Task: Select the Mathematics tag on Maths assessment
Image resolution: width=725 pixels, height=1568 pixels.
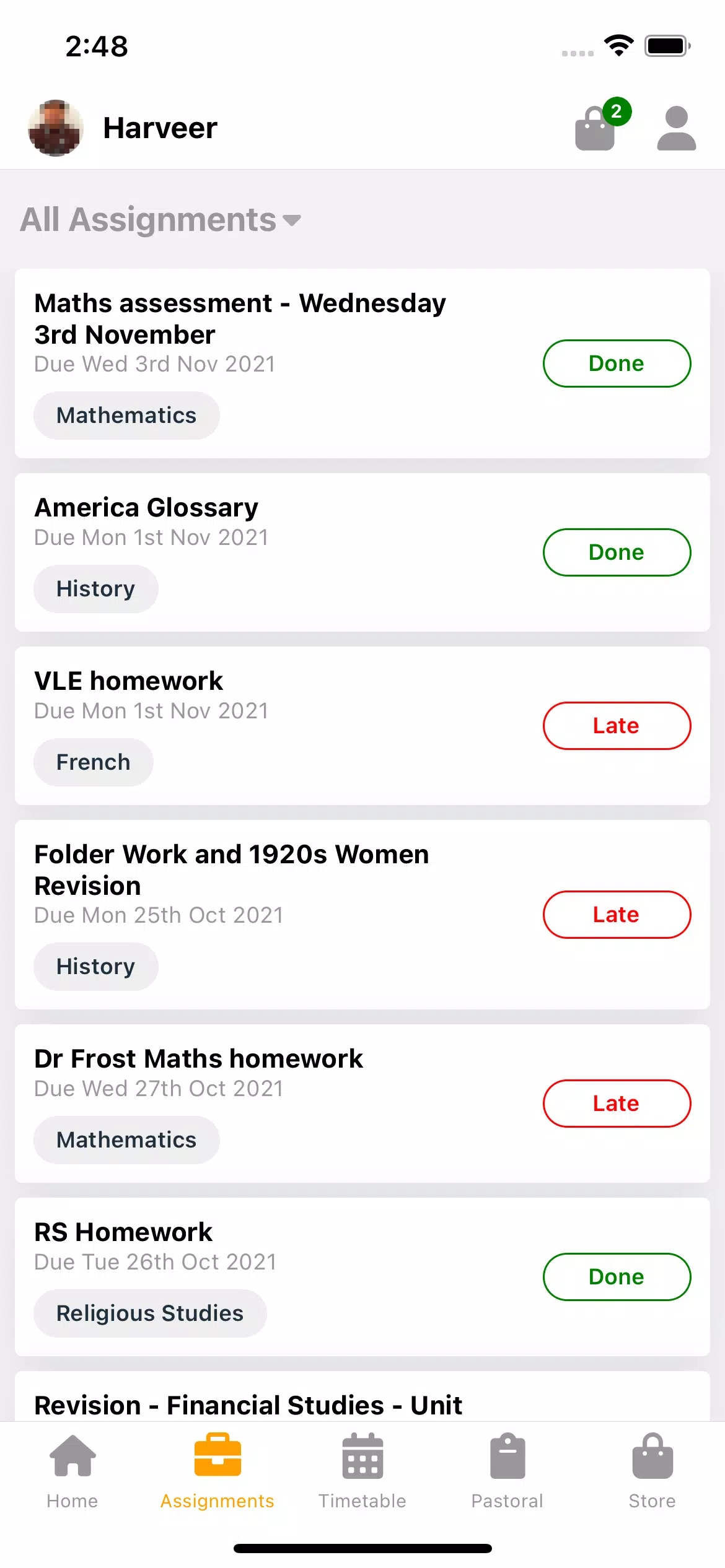Action: coord(126,416)
